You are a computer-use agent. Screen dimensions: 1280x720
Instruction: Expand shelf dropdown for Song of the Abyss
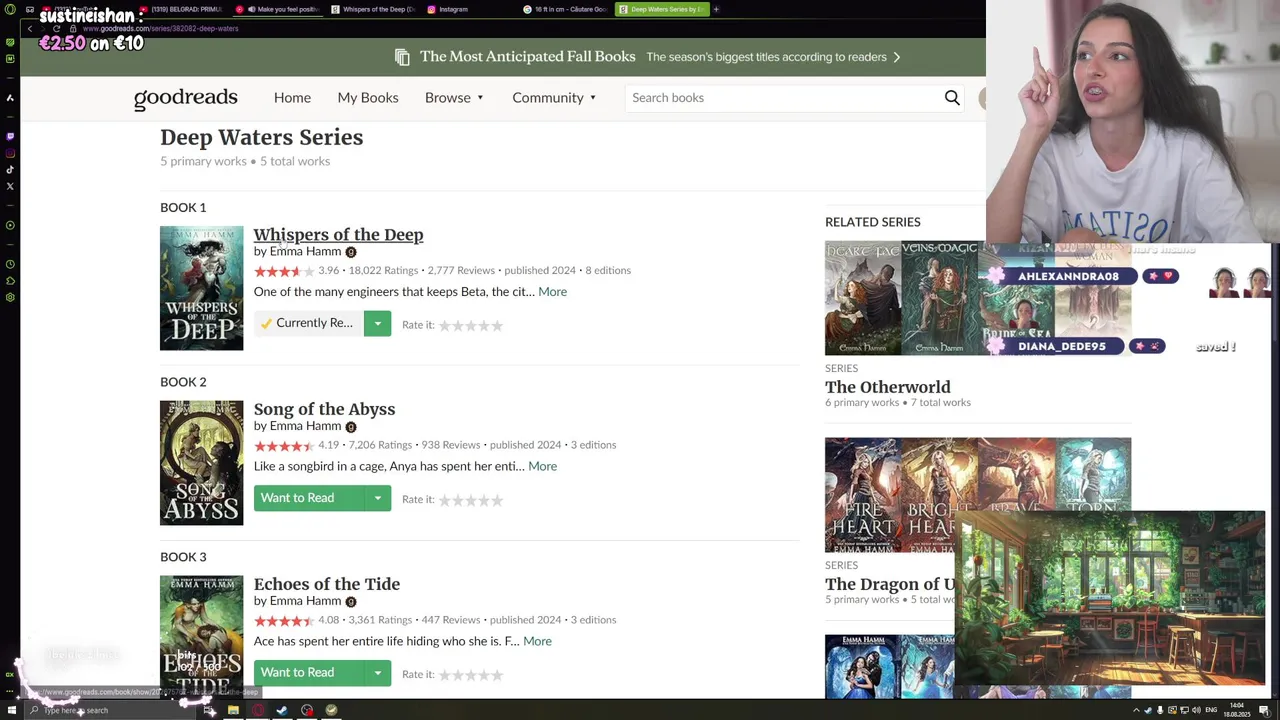(377, 498)
